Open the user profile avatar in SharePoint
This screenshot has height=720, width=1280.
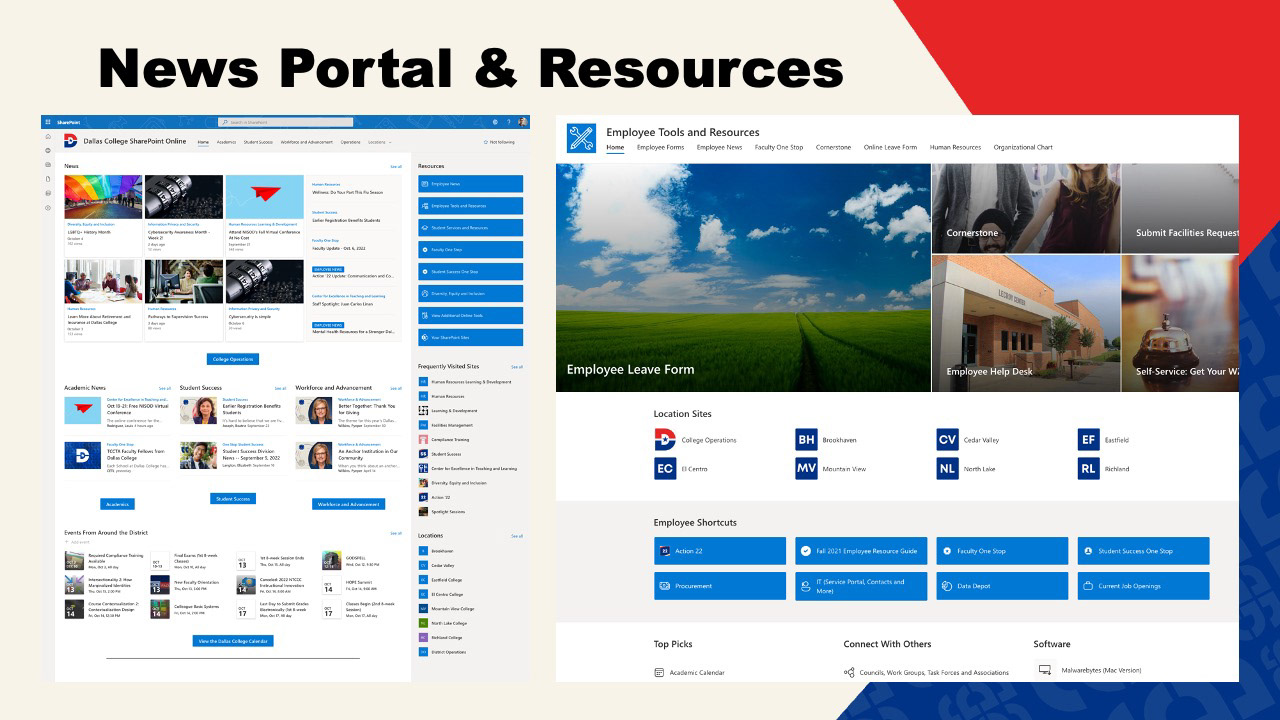point(522,122)
